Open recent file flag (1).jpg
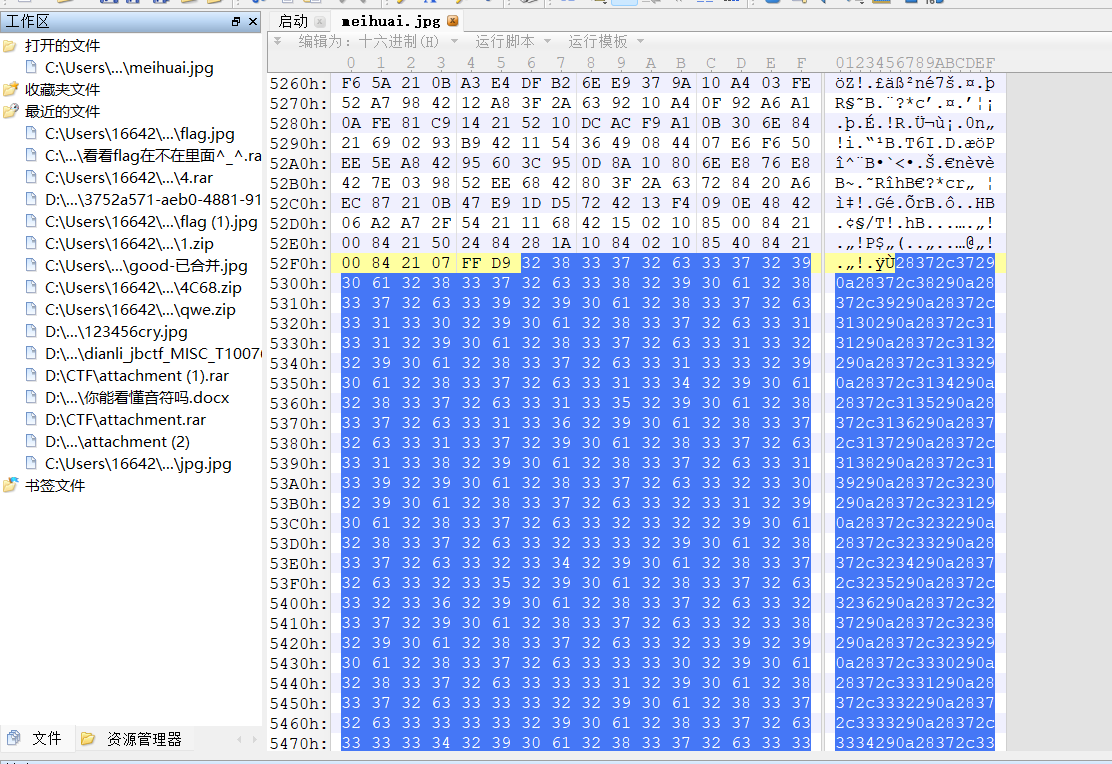Screen dimensions: 1112x764 click(151, 222)
